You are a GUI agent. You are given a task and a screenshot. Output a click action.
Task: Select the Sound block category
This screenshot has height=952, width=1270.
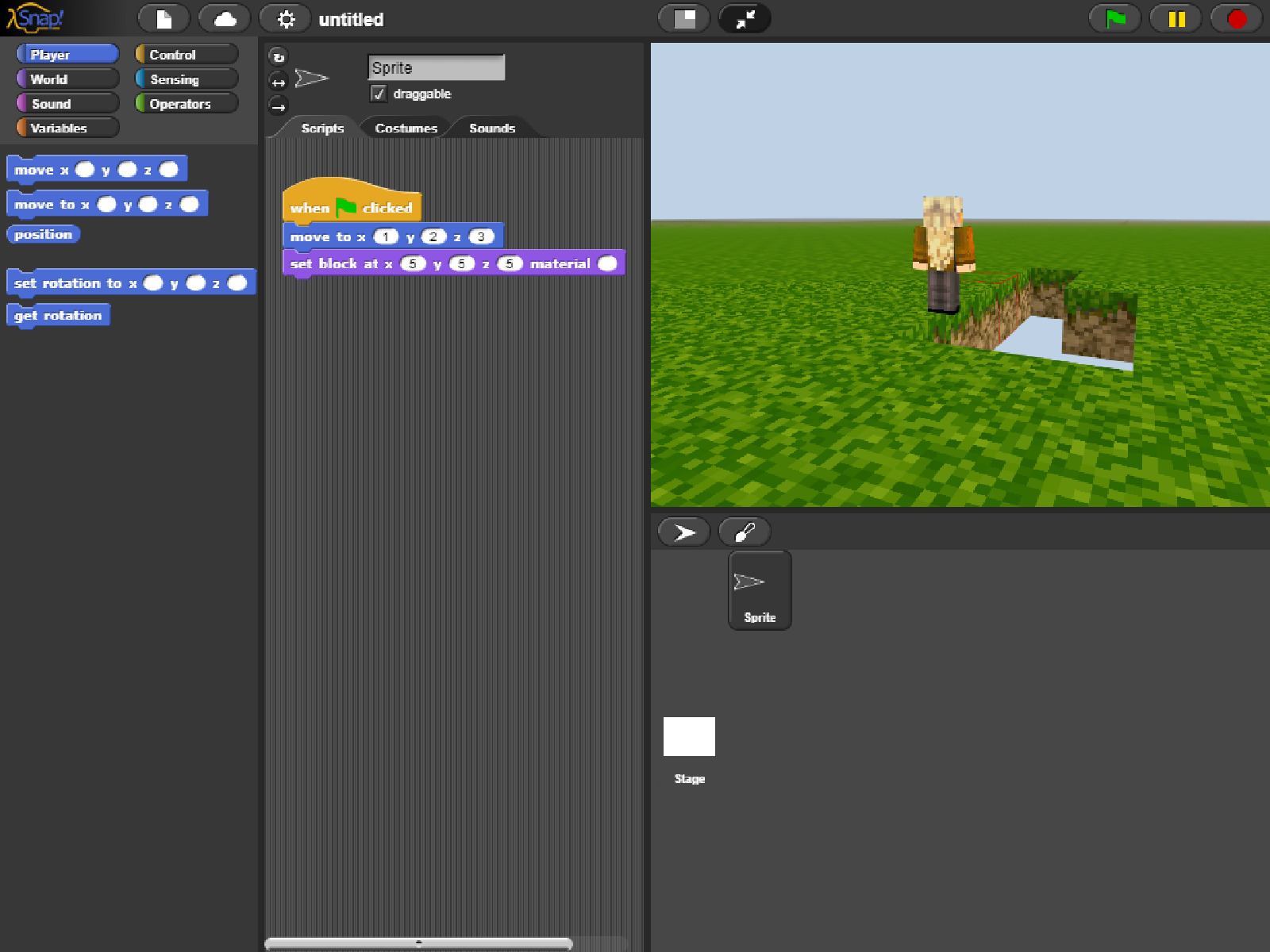[67, 103]
